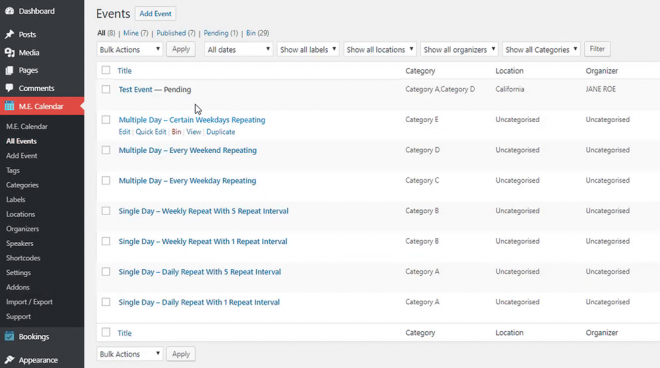Image resolution: width=660 pixels, height=368 pixels.
Task: Click the Bookings icon in sidebar
Action: tap(9, 336)
